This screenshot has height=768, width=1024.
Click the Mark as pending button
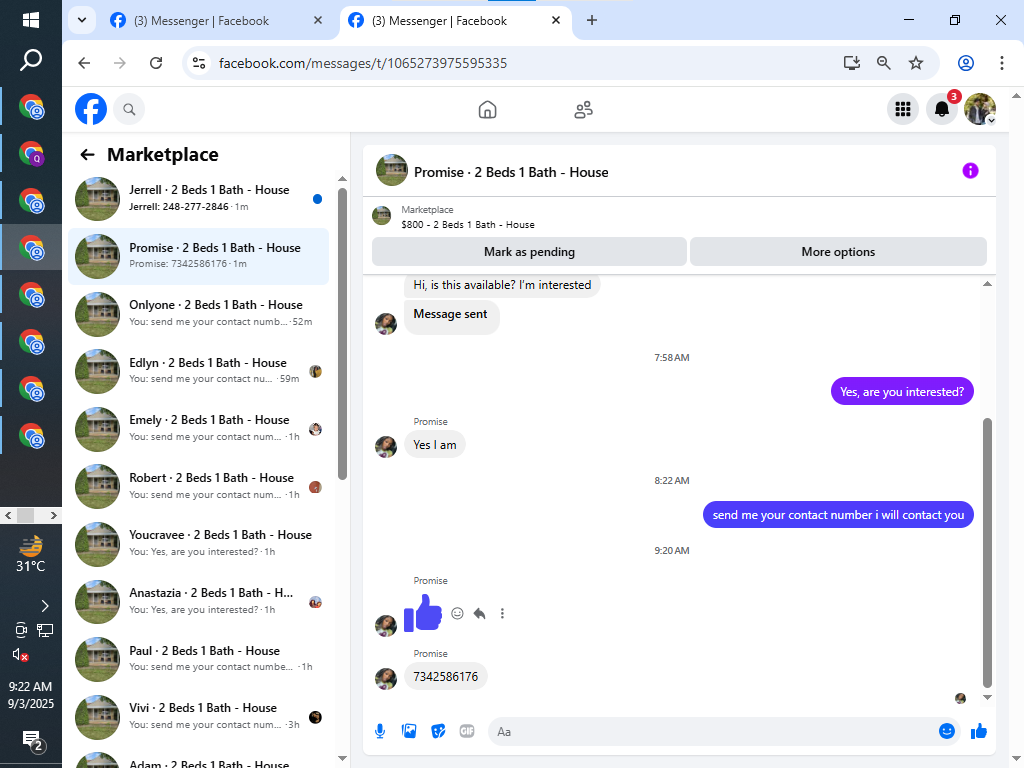[529, 251]
